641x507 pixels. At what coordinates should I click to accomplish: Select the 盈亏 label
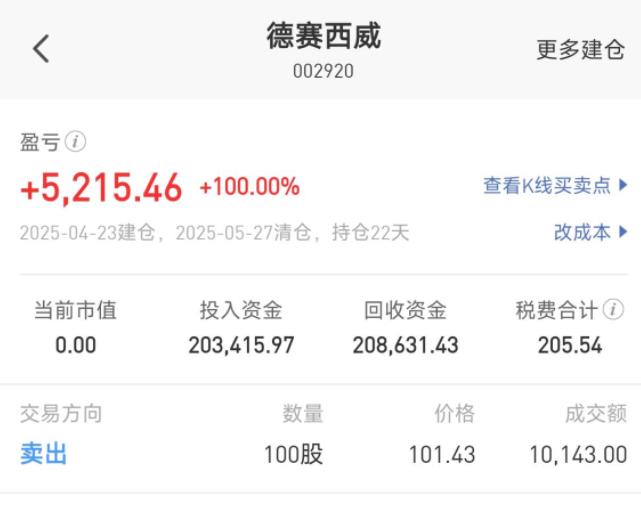pos(40,142)
